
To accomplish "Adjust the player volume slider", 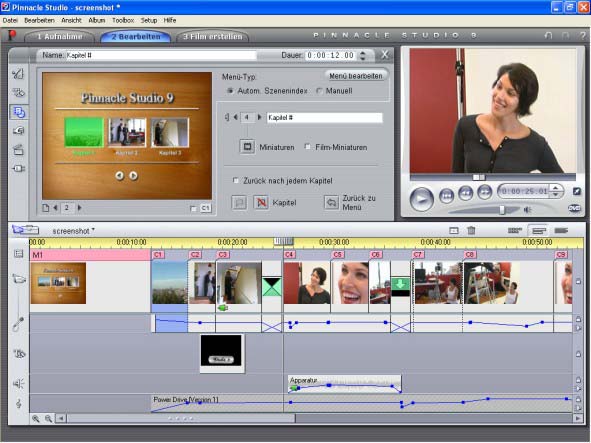I will pos(502,210).
